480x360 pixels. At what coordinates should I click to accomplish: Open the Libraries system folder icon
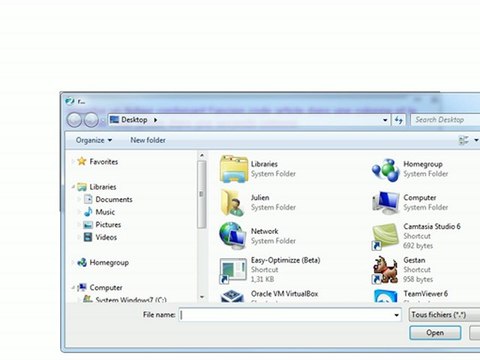click(234, 169)
